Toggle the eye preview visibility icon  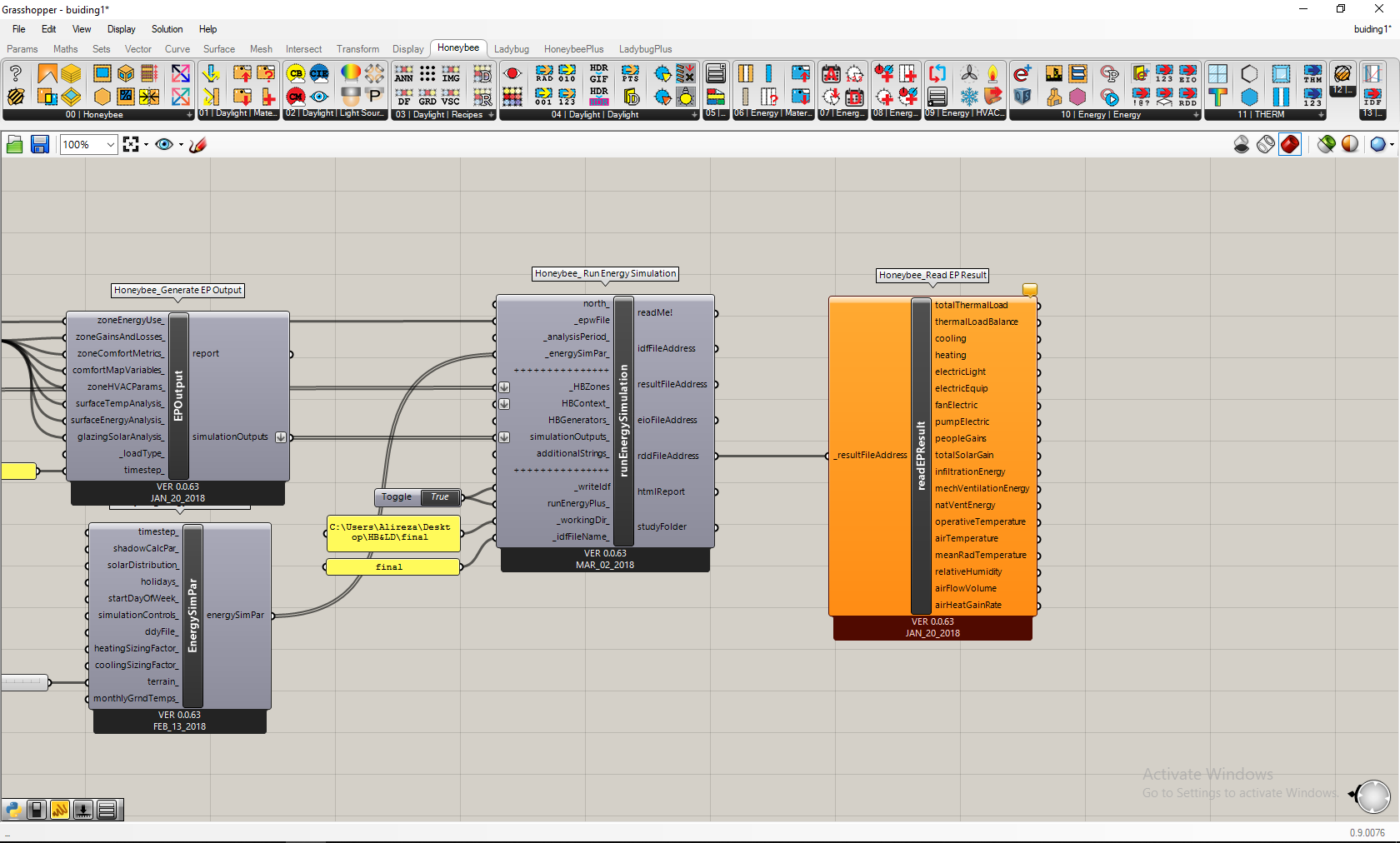pos(164,144)
